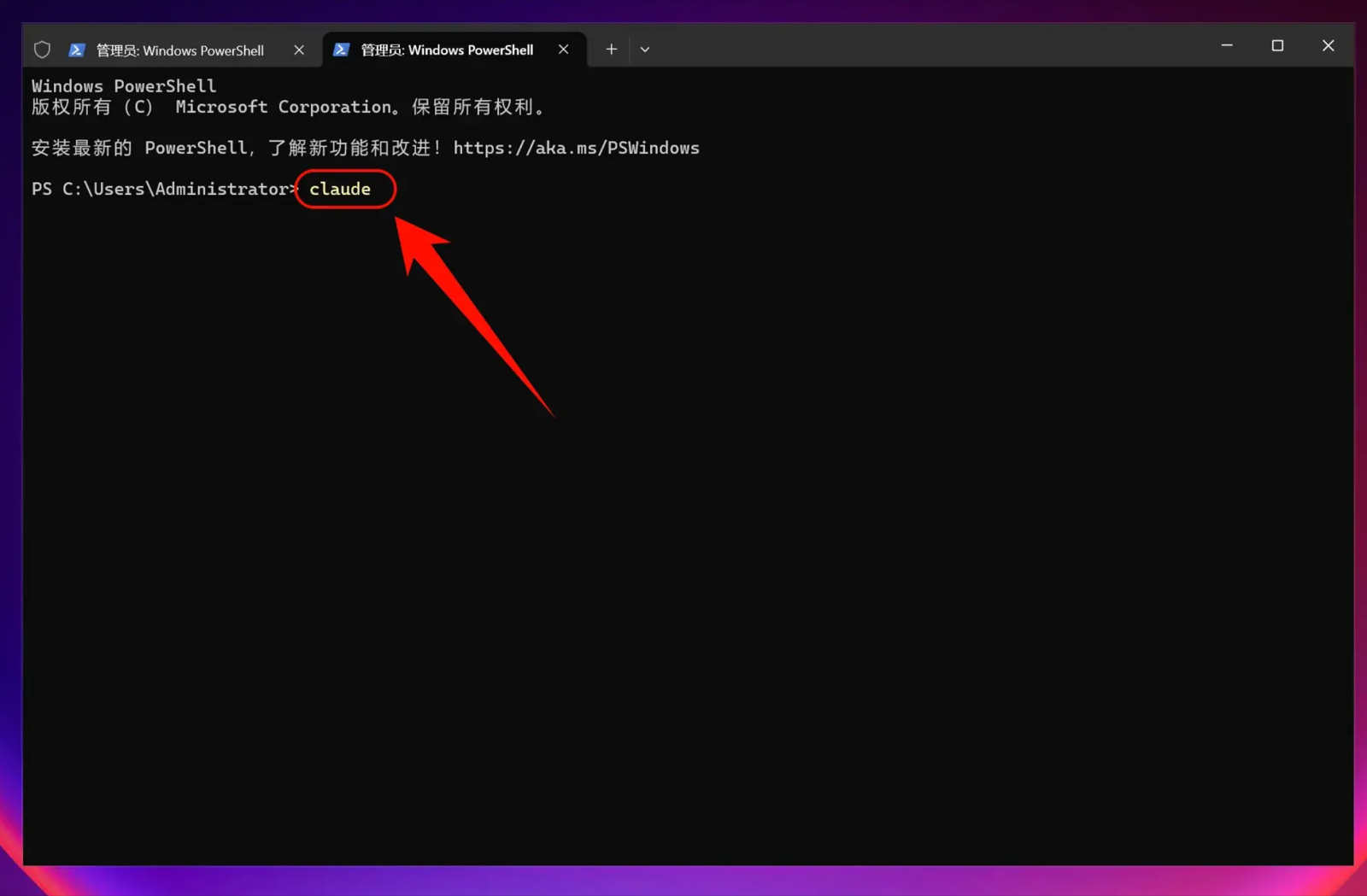Close the active second PowerShell tab

(564, 50)
